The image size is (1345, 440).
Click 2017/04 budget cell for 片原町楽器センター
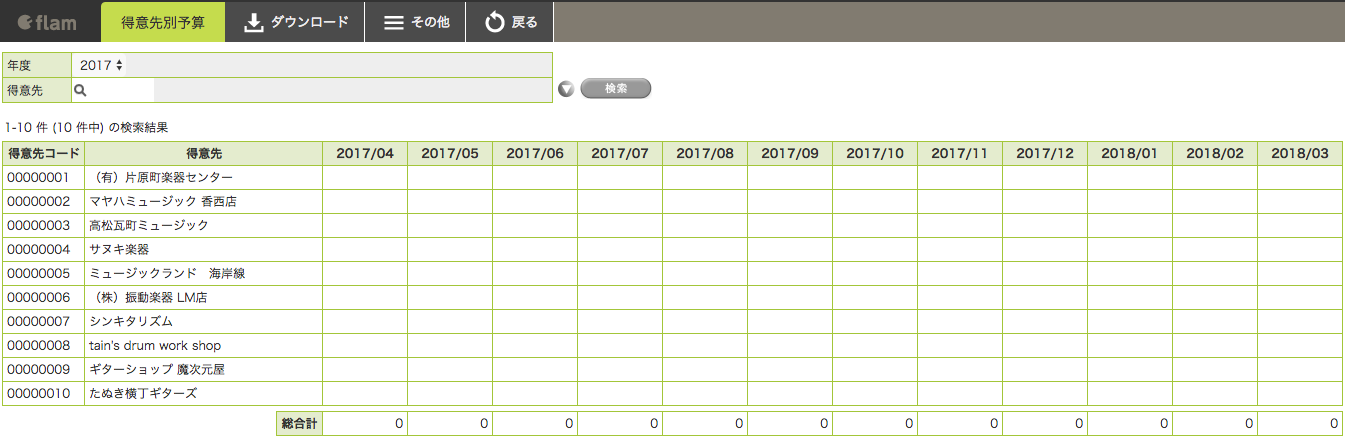pos(365,178)
